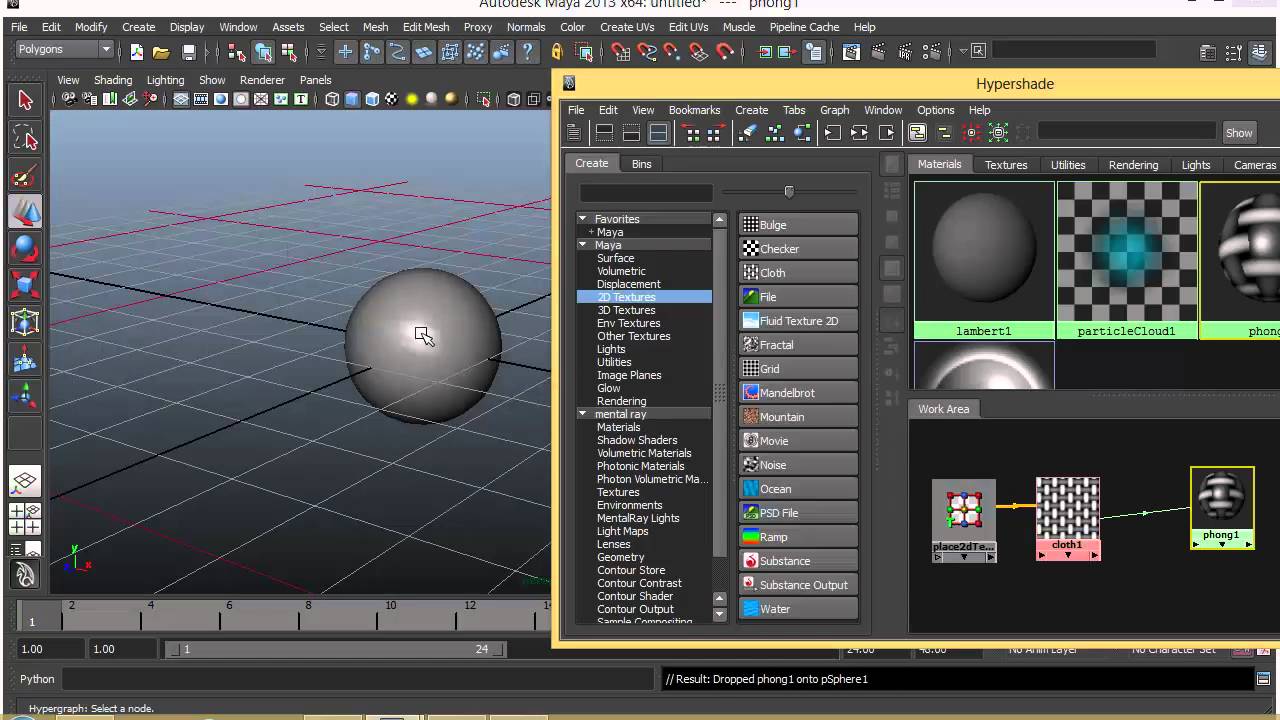Open Hypershade Bookmarks menu
The width and height of the screenshot is (1280, 720).
694,110
